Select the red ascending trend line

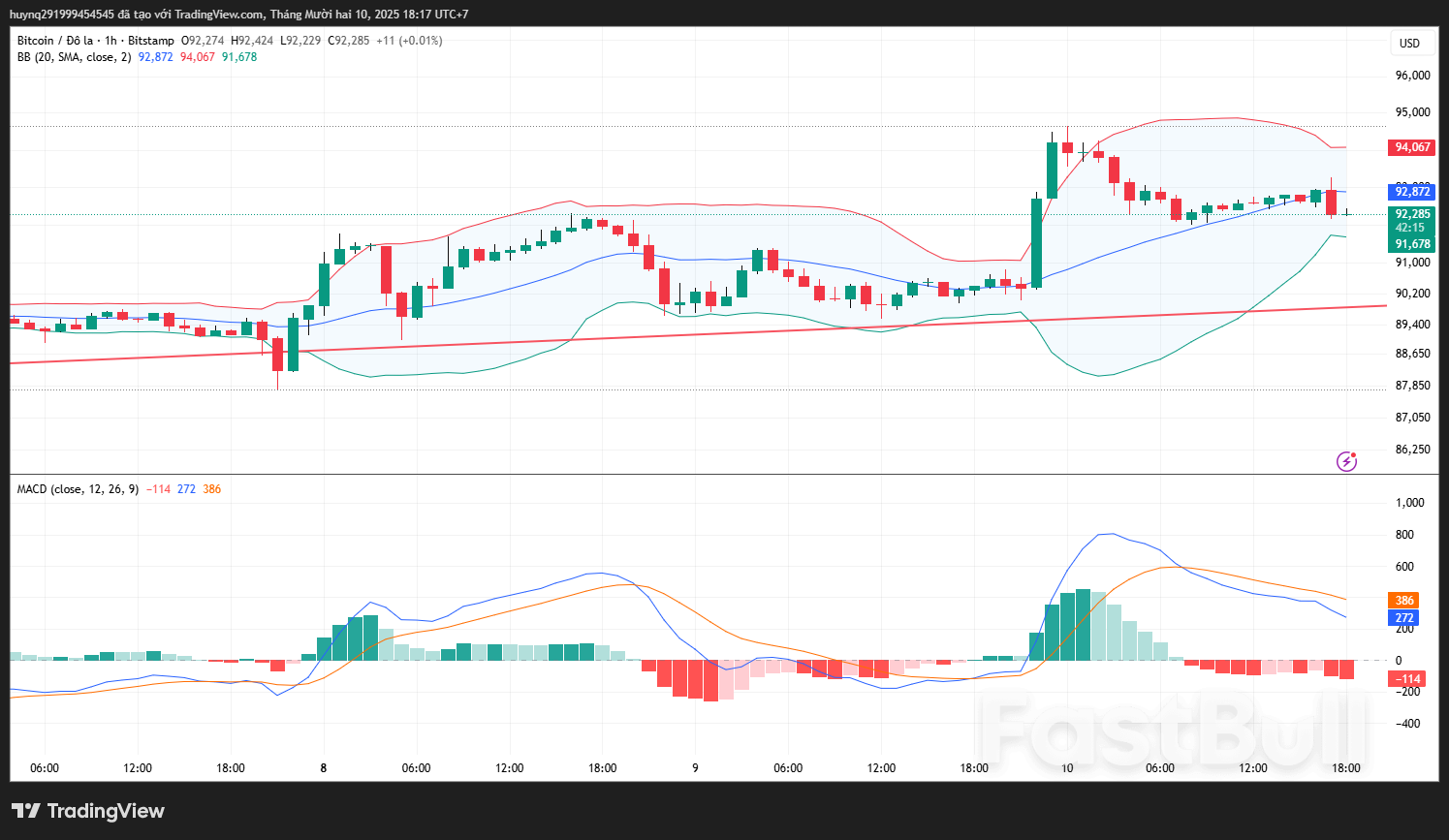click(678, 335)
